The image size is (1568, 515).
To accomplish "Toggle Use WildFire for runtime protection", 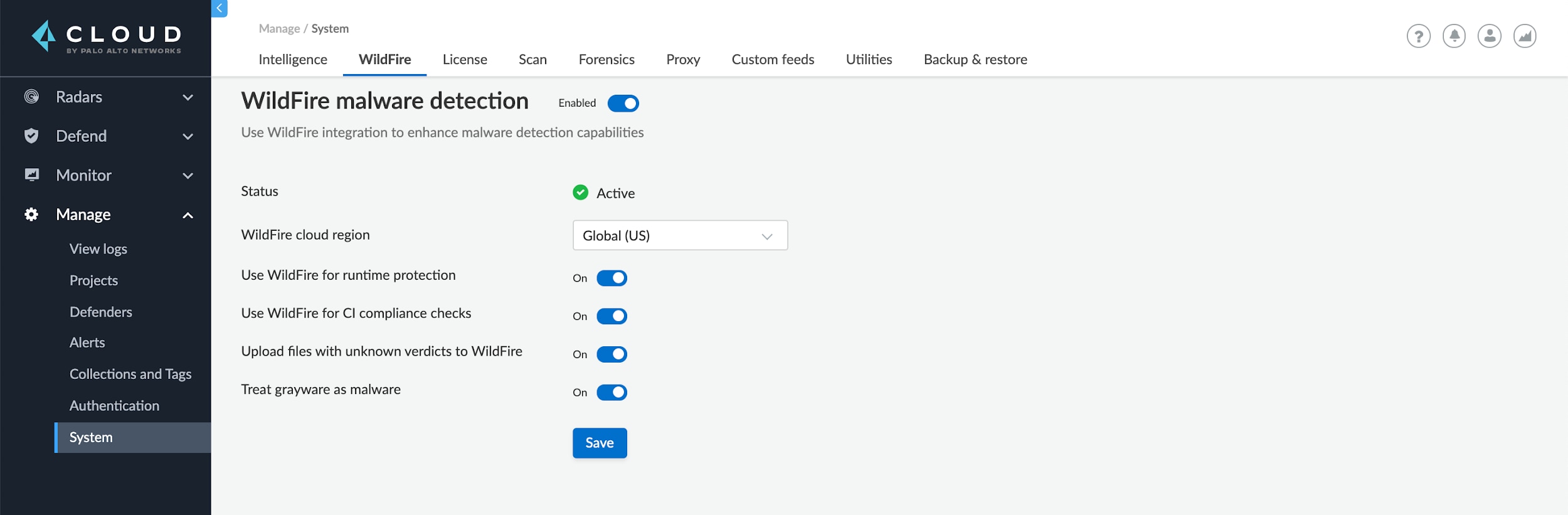I will coord(612,278).
